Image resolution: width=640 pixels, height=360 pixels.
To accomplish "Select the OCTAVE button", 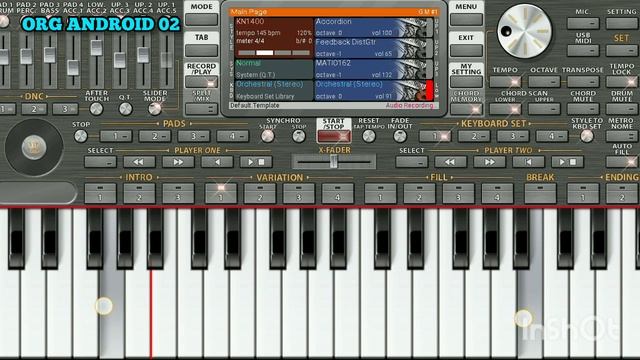I will [544, 82].
